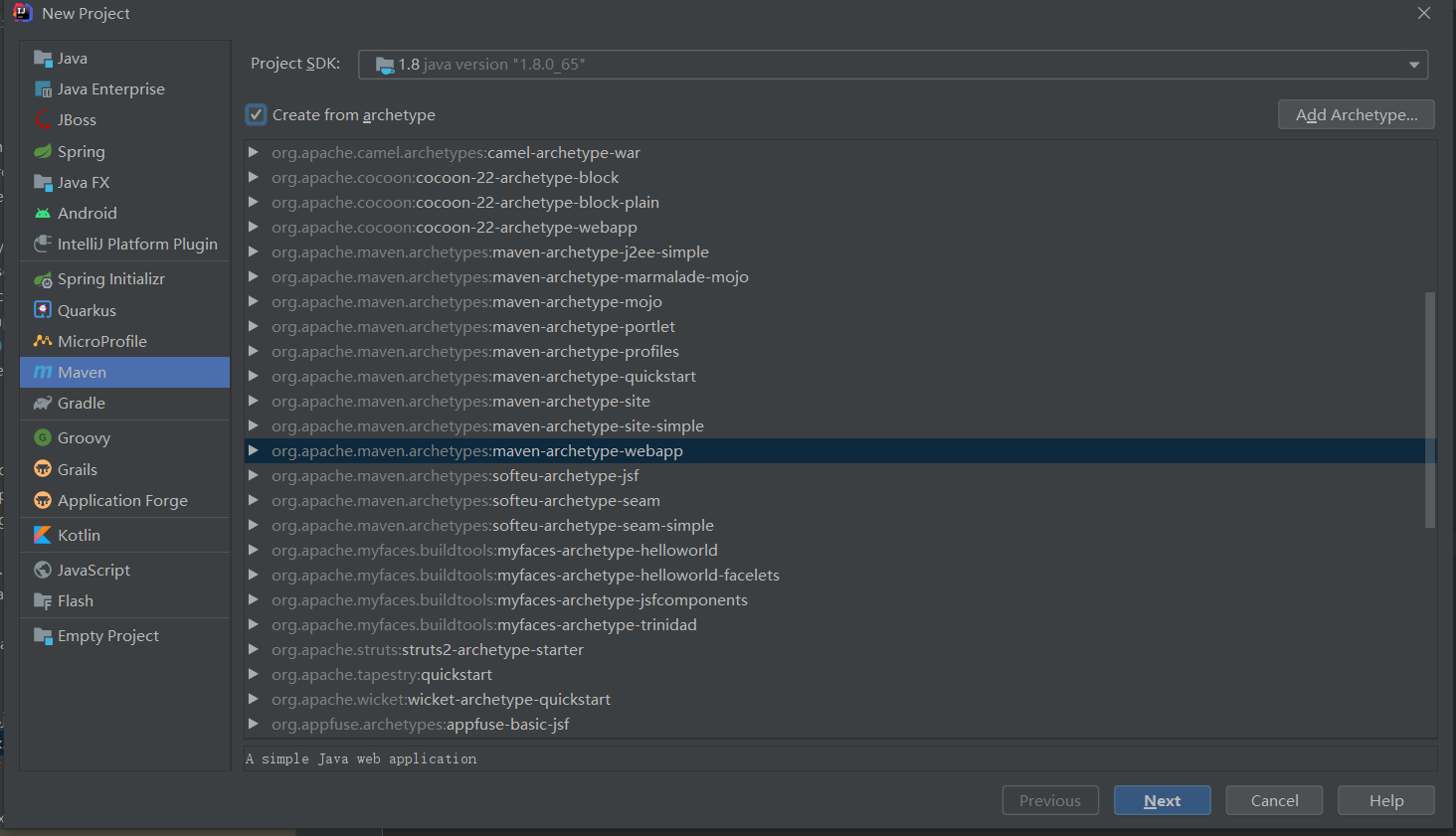Select maven-archetype-portlet archetype
Image resolution: width=1456 pixels, height=836 pixels.
pyautogui.click(x=840, y=326)
